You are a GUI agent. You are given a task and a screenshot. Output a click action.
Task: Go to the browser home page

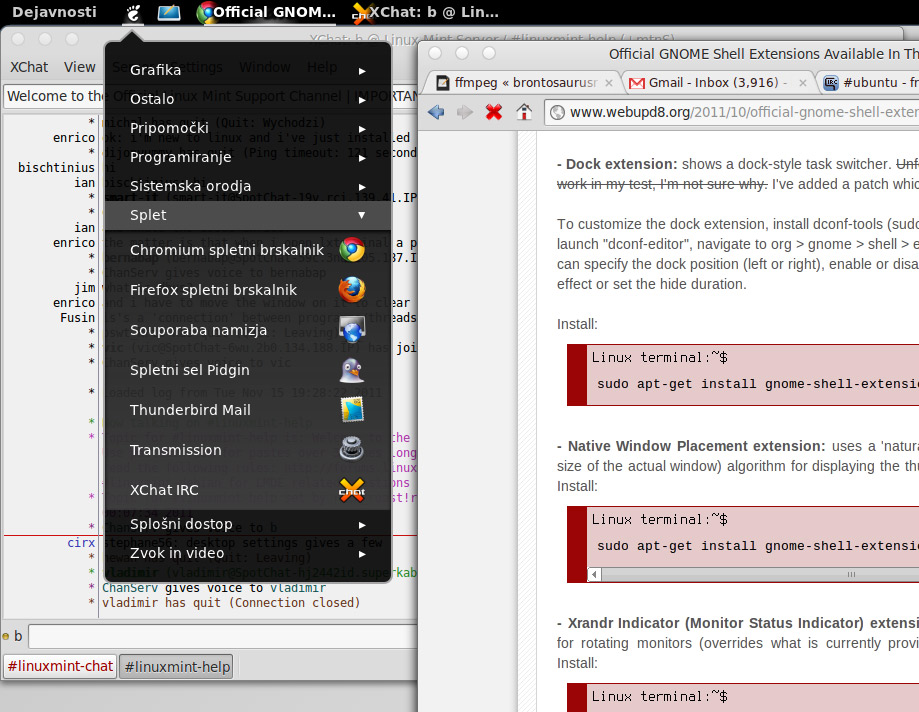tap(524, 112)
